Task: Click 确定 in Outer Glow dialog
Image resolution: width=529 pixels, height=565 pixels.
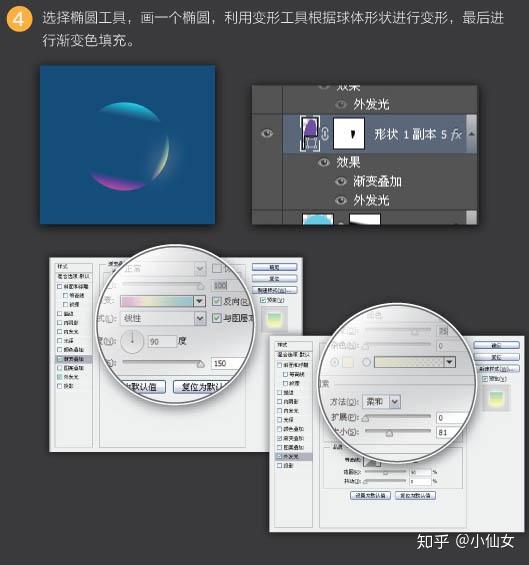Action: 497,345
